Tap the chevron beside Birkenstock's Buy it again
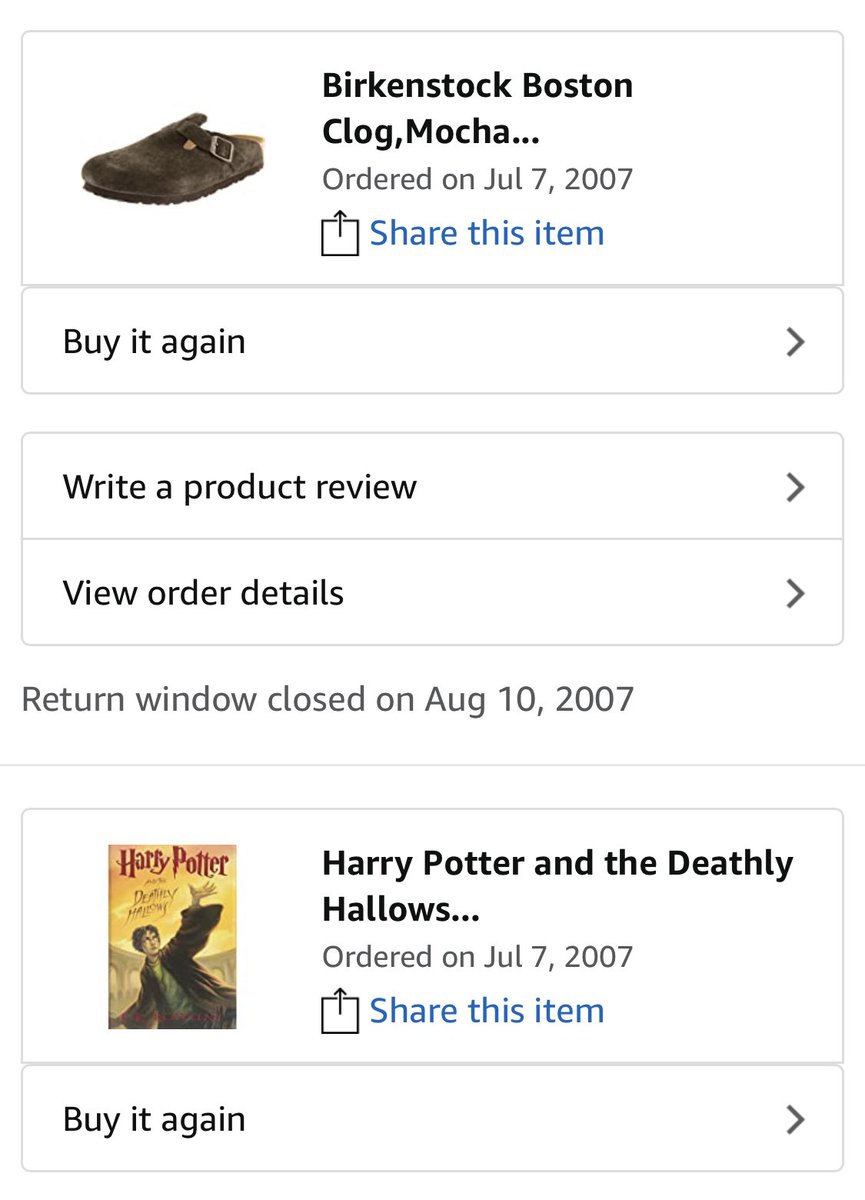 [795, 342]
